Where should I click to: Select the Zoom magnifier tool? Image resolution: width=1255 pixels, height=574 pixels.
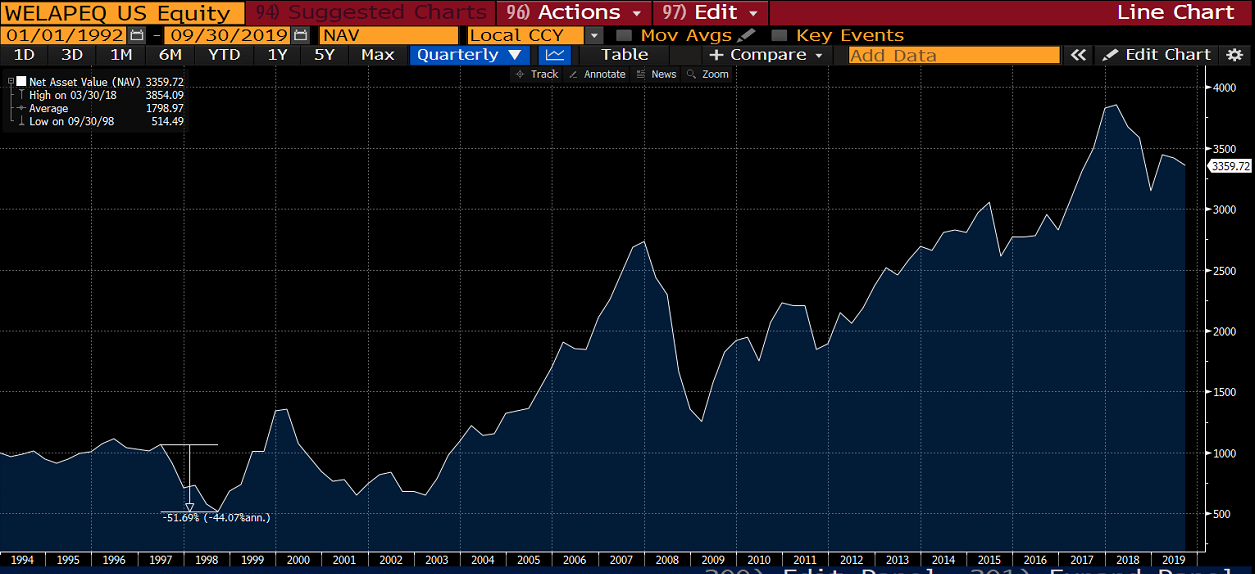709,75
